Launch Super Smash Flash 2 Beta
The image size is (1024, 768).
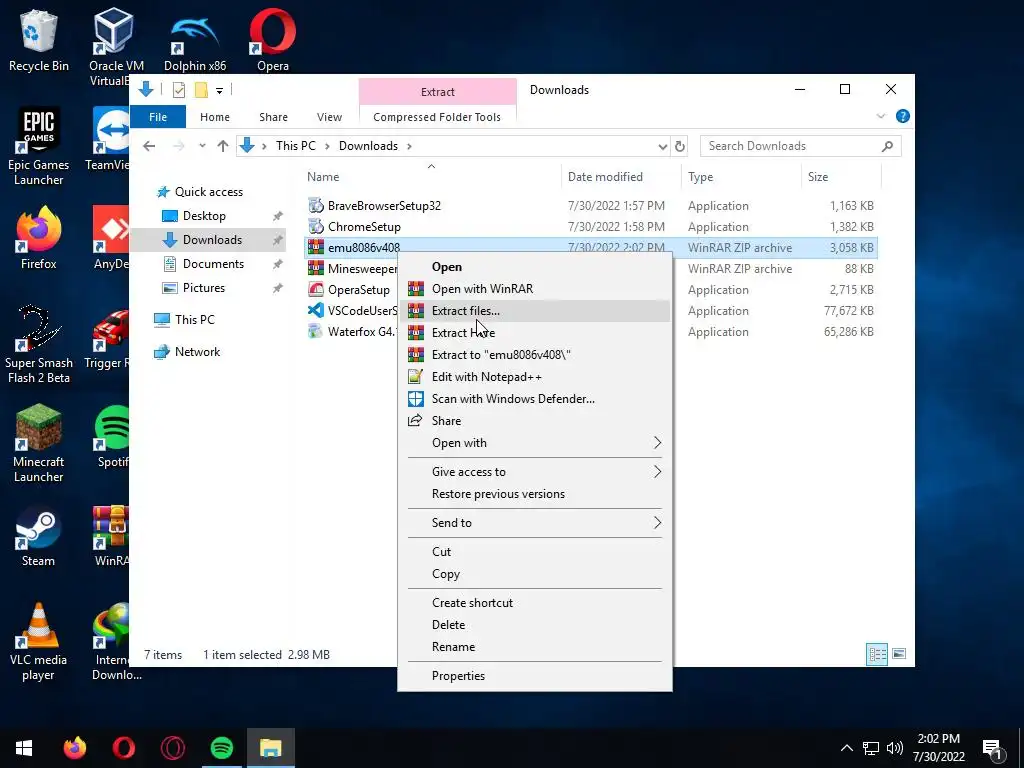39,344
